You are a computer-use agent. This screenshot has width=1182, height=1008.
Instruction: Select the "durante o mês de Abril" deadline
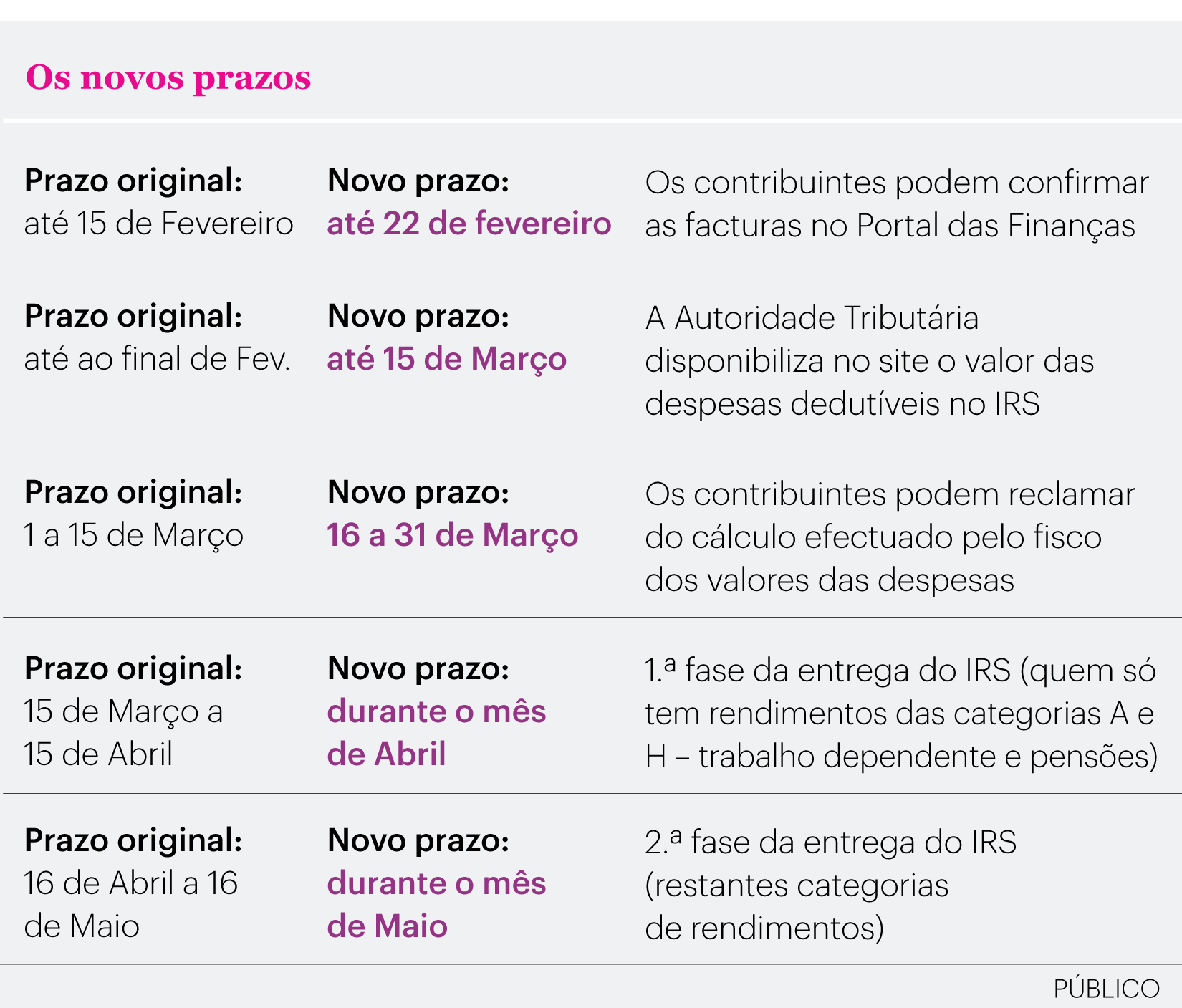click(436, 732)
